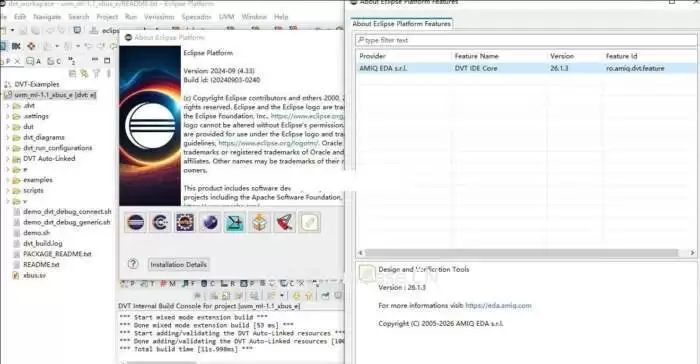This screenshot has width=700, height=364.
Task: Open the Help menu
Action: pos(281,17)
